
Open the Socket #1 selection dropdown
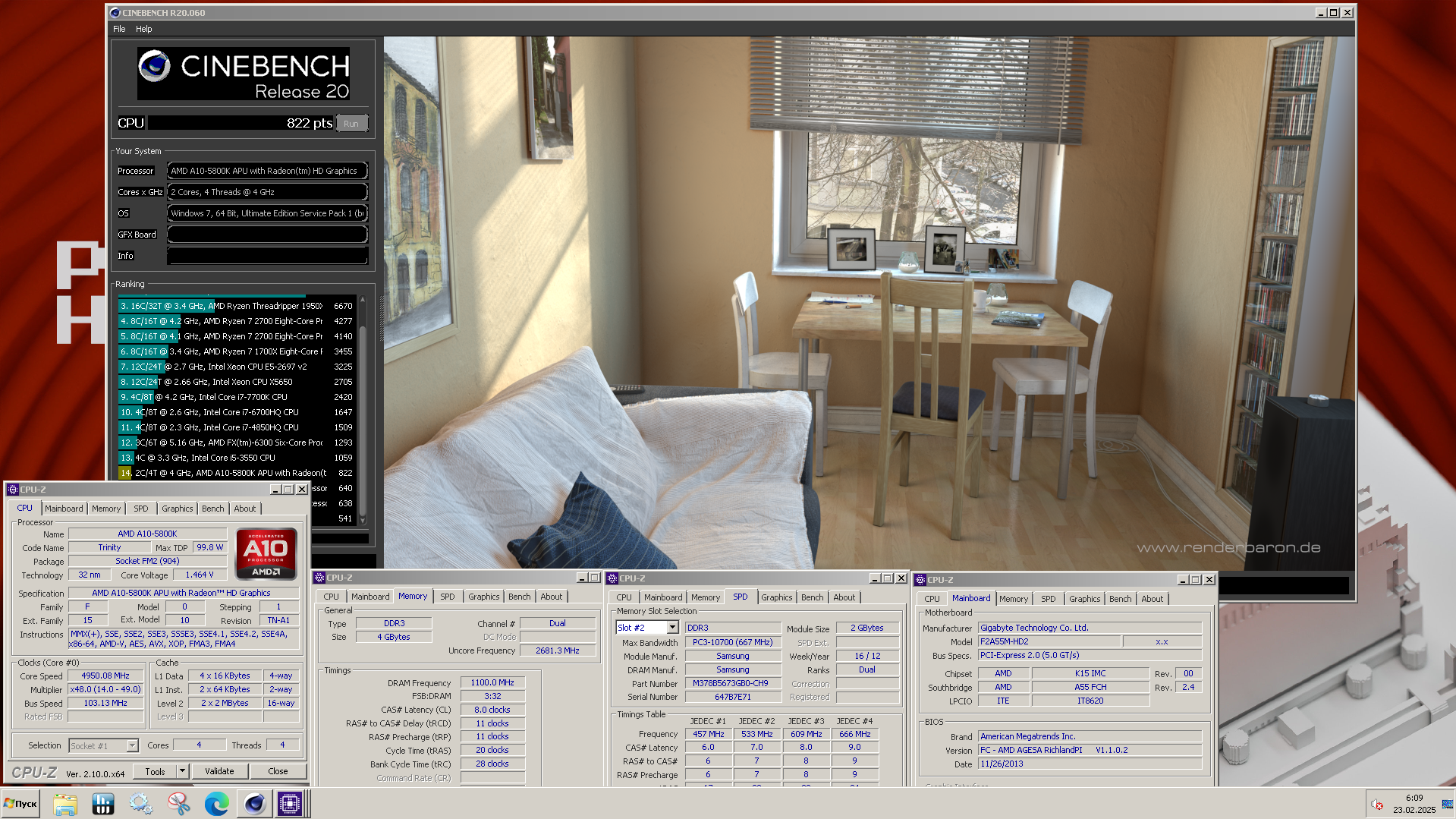tap(132, 746)
